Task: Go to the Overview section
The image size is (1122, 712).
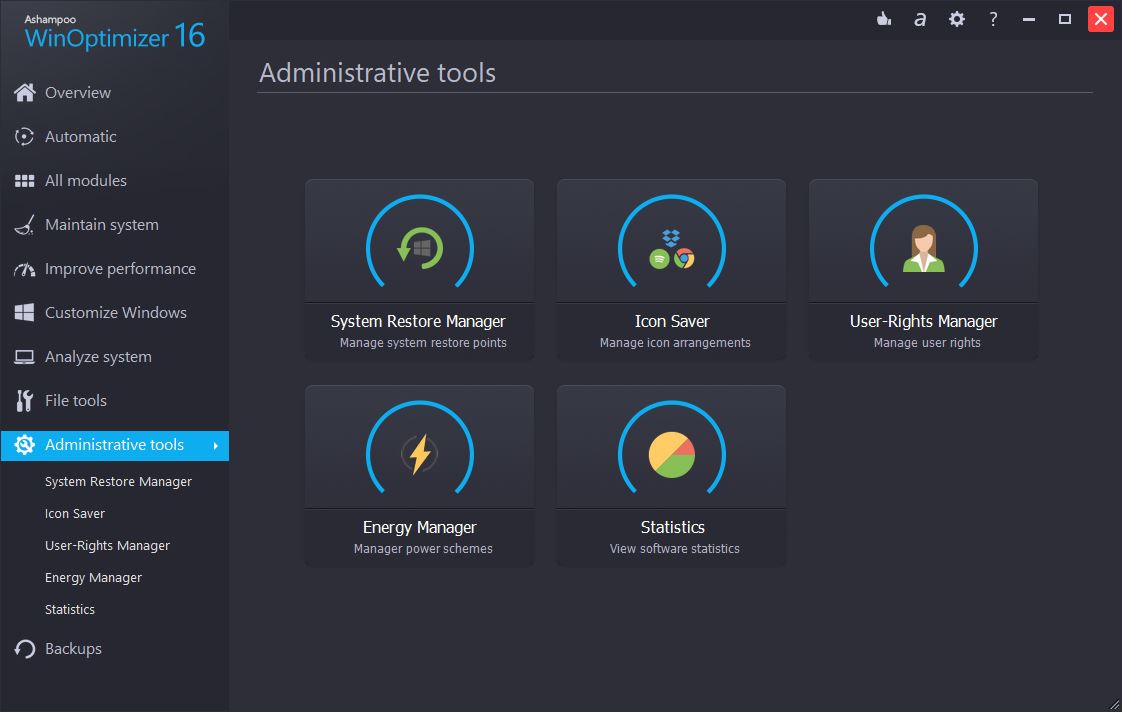Action: pos(77,93)
